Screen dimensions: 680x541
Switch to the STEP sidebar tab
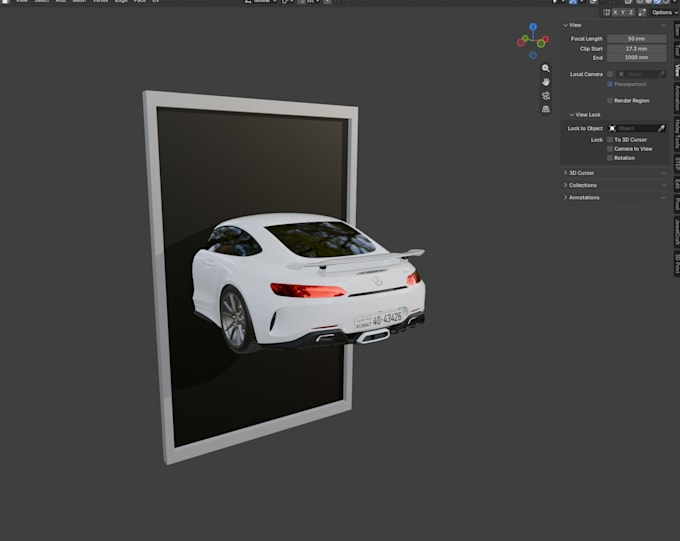pos(677,164)
